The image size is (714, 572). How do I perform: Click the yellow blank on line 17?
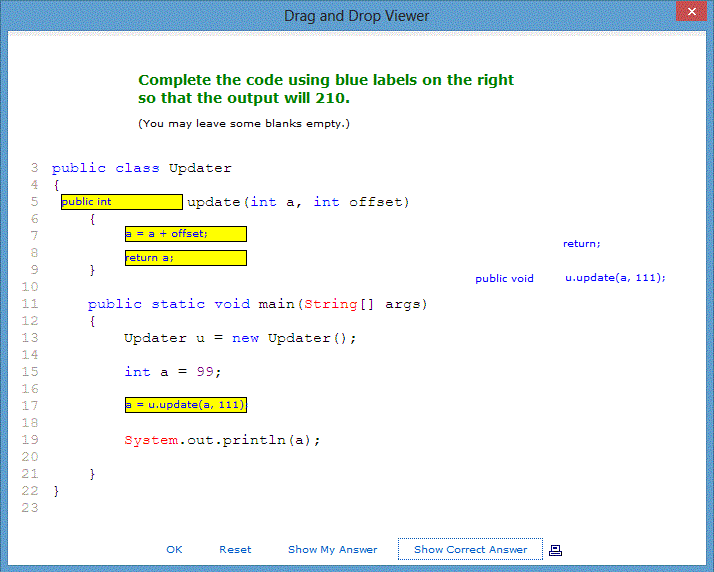185,405
